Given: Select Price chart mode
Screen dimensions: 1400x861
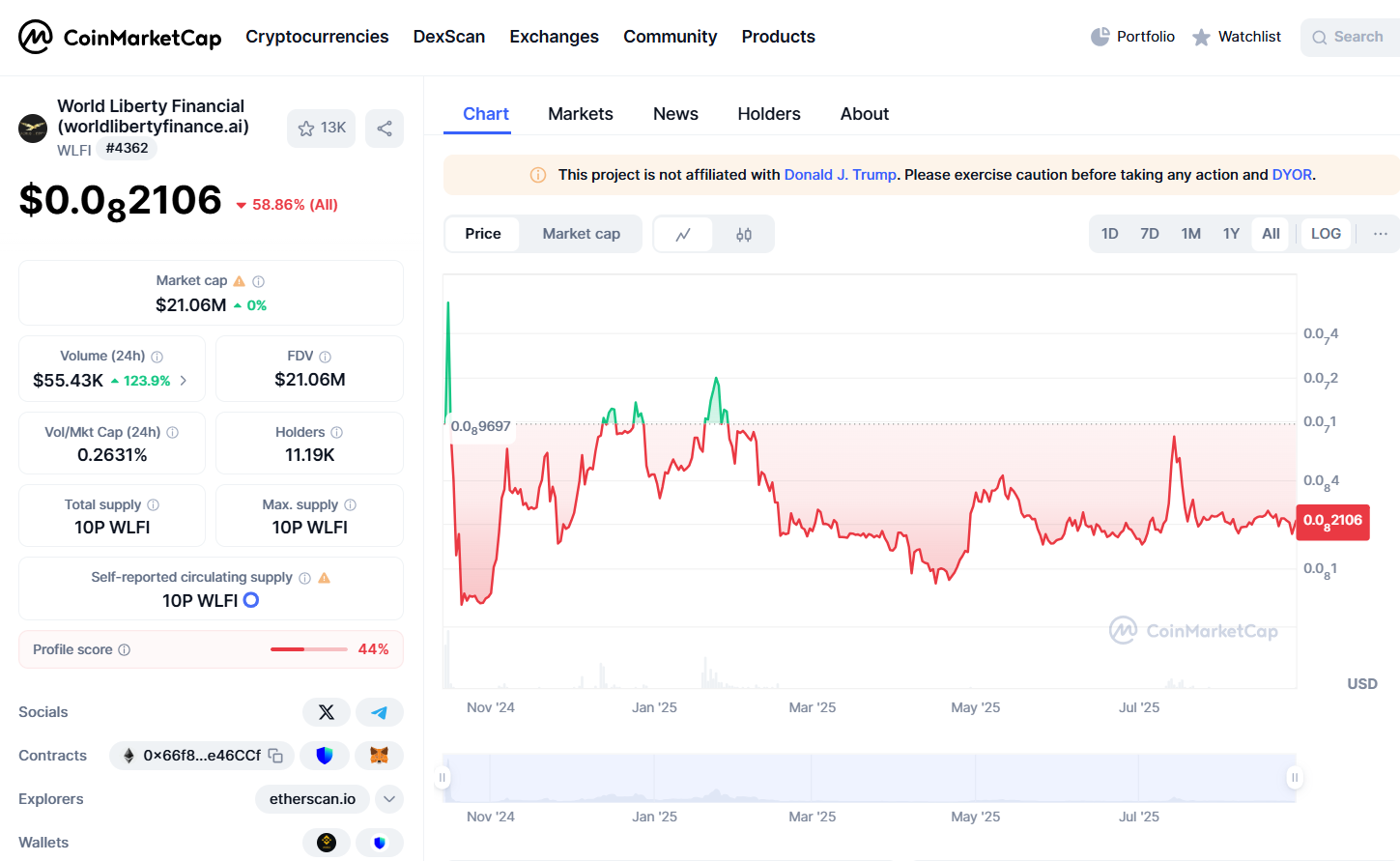Looking at the screenshot, I should pyautogui.click(x=483, y=234).
